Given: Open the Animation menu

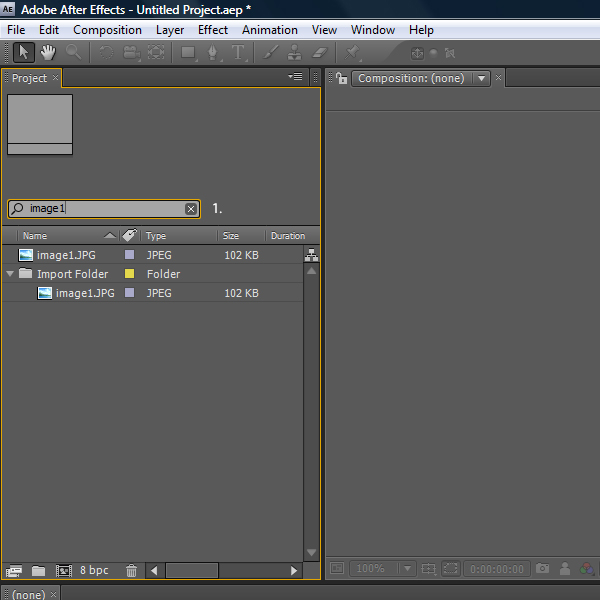Looking at the screenshot, I should pos(270,30).
